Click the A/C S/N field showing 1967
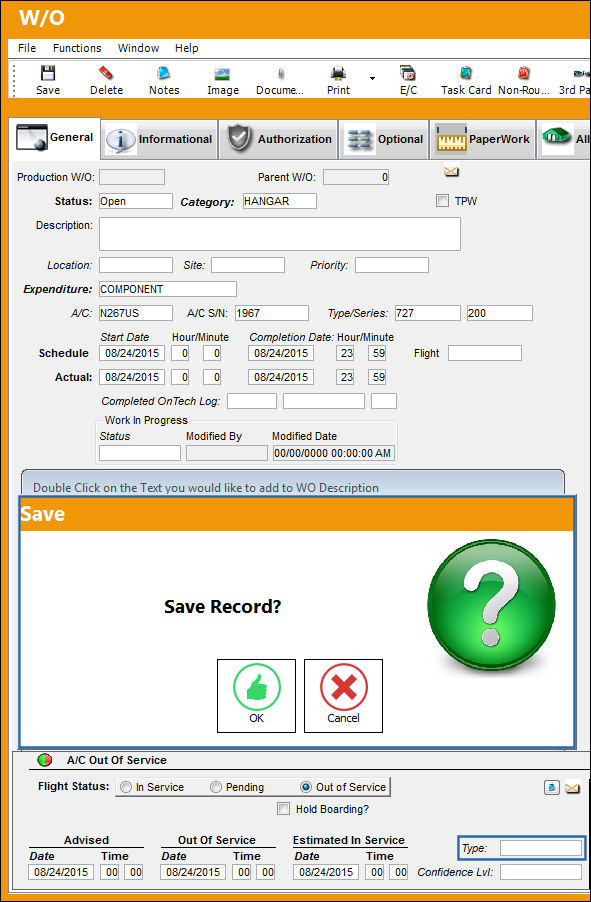Viewport: 591px width, 902px height. [272, 313]
